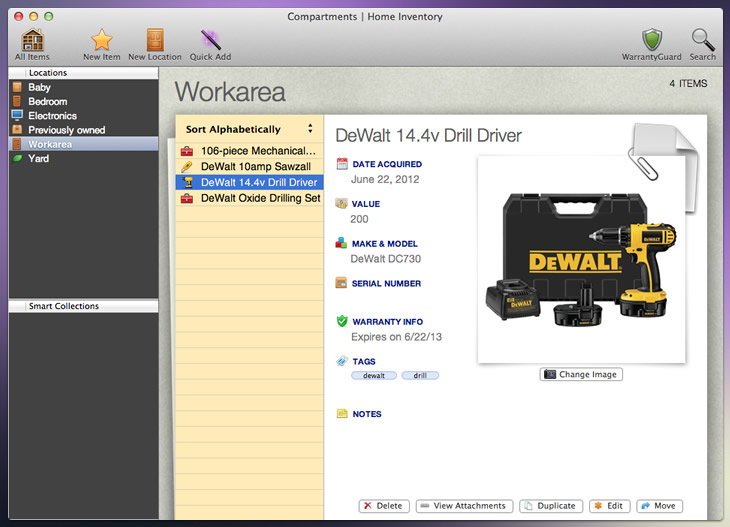The height and width of the screenshot is (527, 730).
Task: Click the Date Acquired calendar icon
Action: (x=342, y=163)
